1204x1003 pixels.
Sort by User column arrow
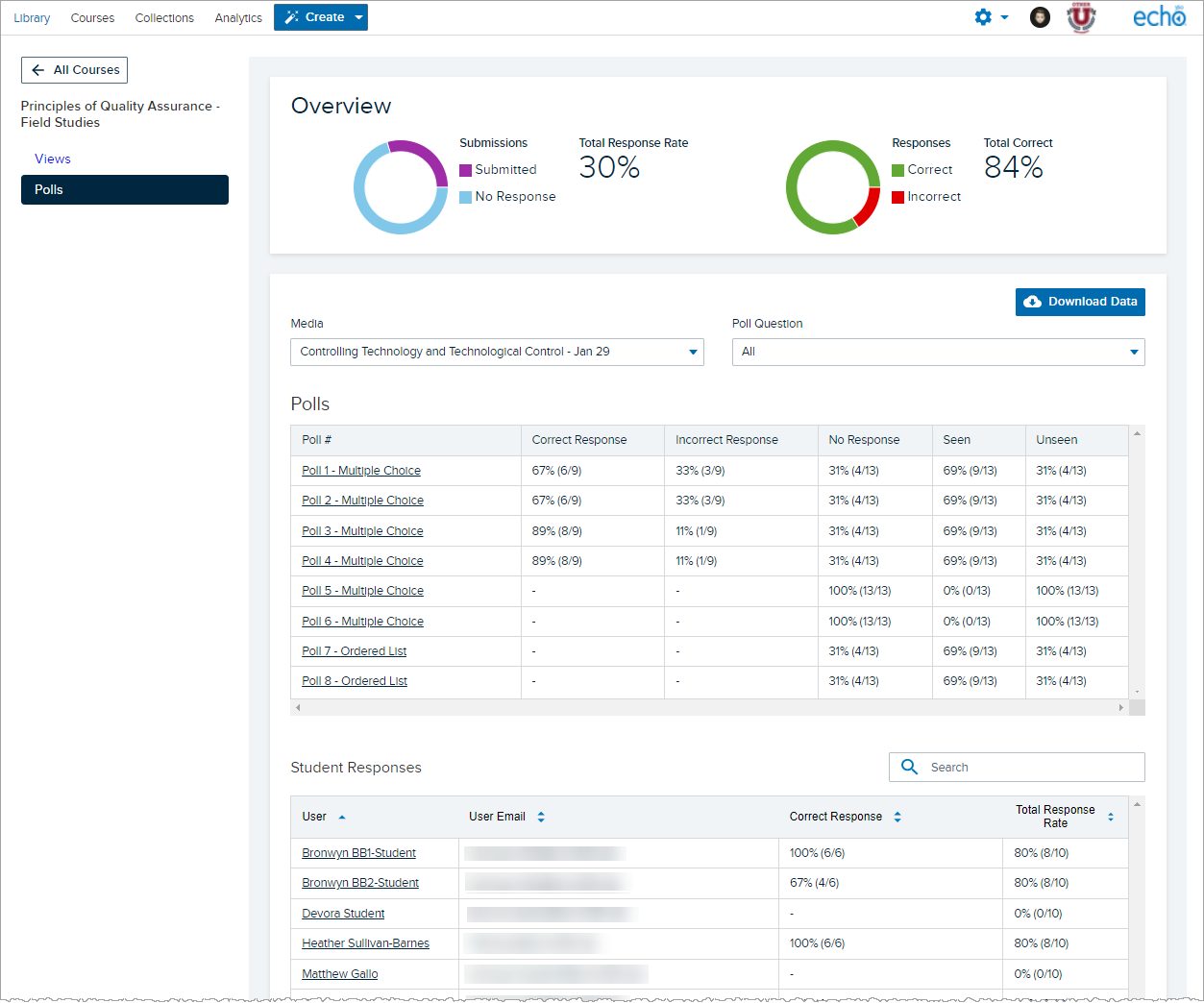[342, 817]
